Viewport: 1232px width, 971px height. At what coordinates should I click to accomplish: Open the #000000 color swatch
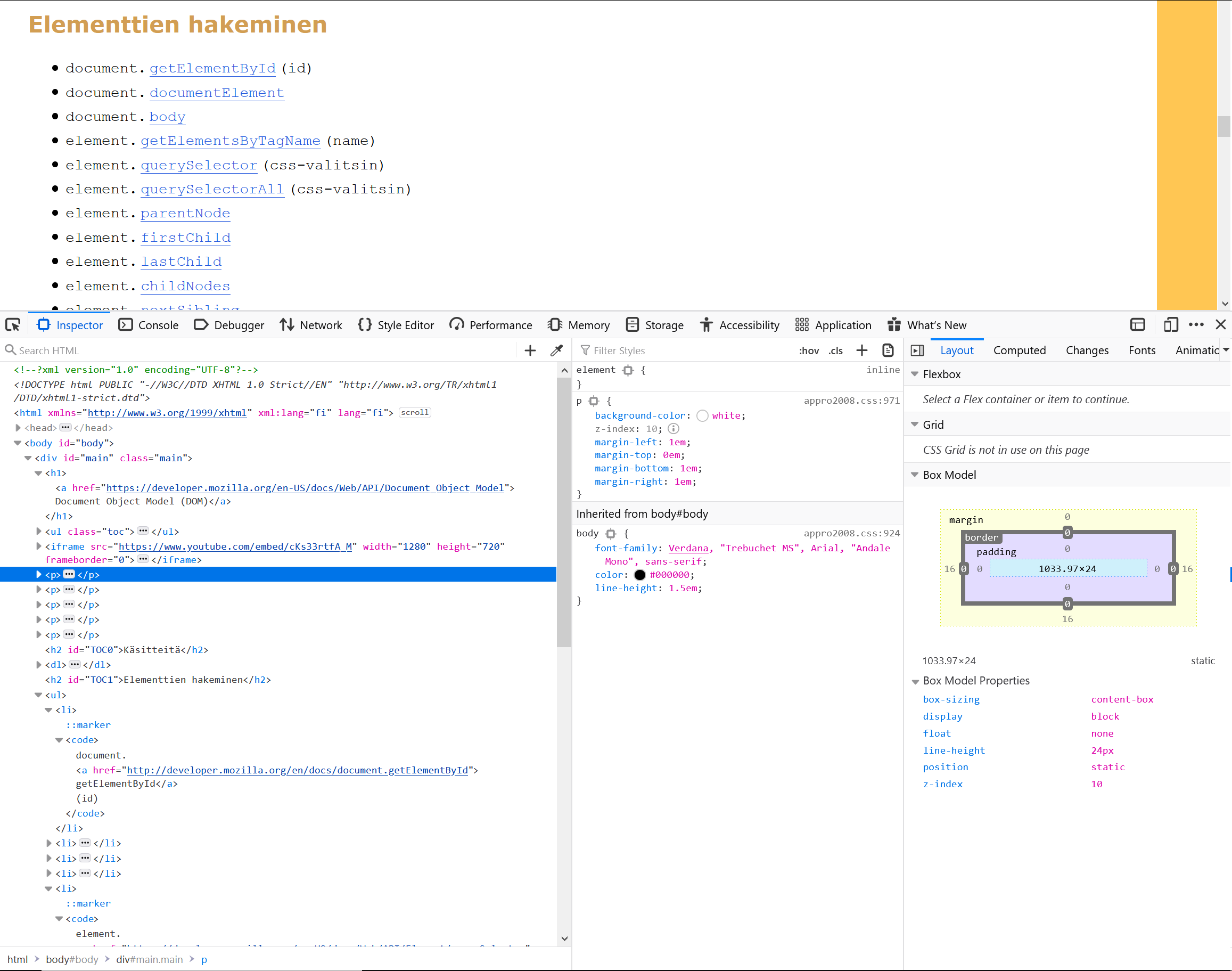[640, 575]
